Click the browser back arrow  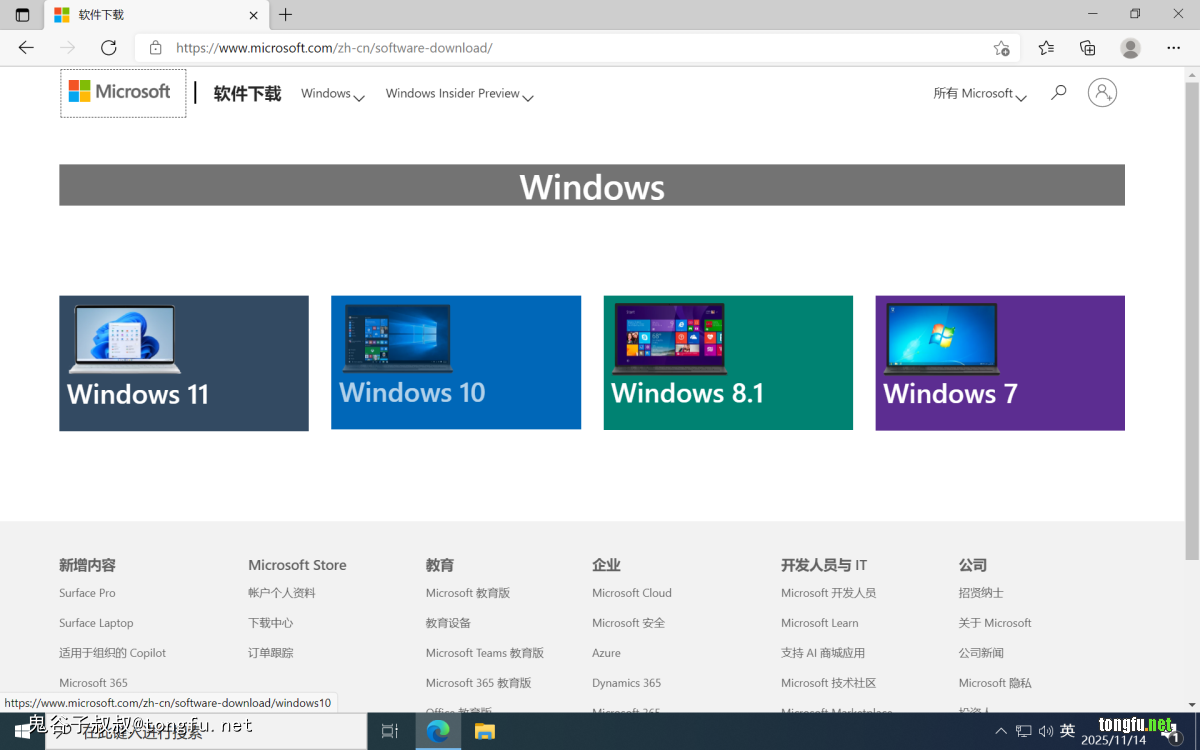tap(26, 48)
